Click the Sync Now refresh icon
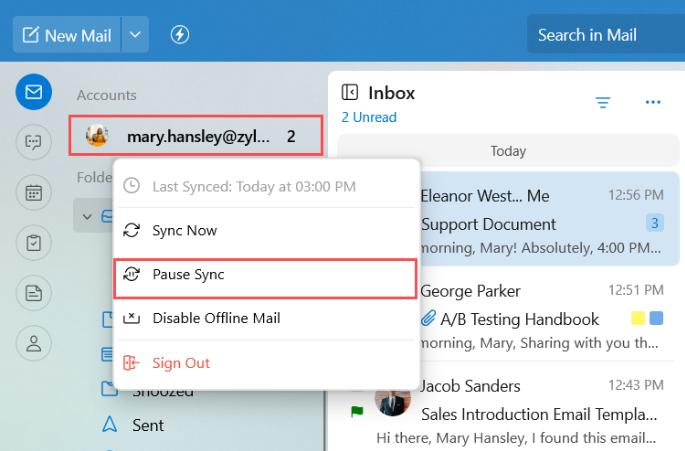The image size is (685, 451). point(131,230)
